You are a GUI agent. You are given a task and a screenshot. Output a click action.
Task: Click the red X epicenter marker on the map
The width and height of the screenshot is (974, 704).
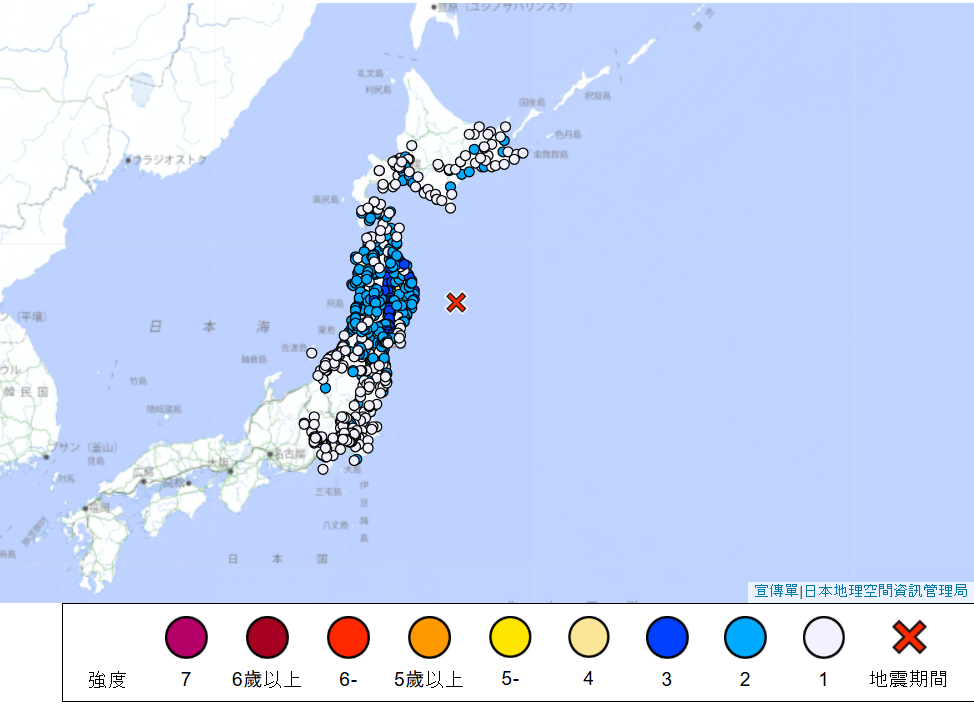[456, 302]
